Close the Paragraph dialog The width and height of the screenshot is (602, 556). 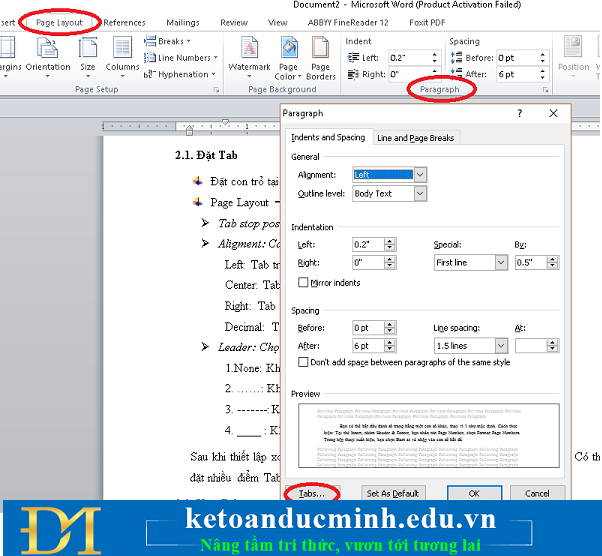coord(553,113)
